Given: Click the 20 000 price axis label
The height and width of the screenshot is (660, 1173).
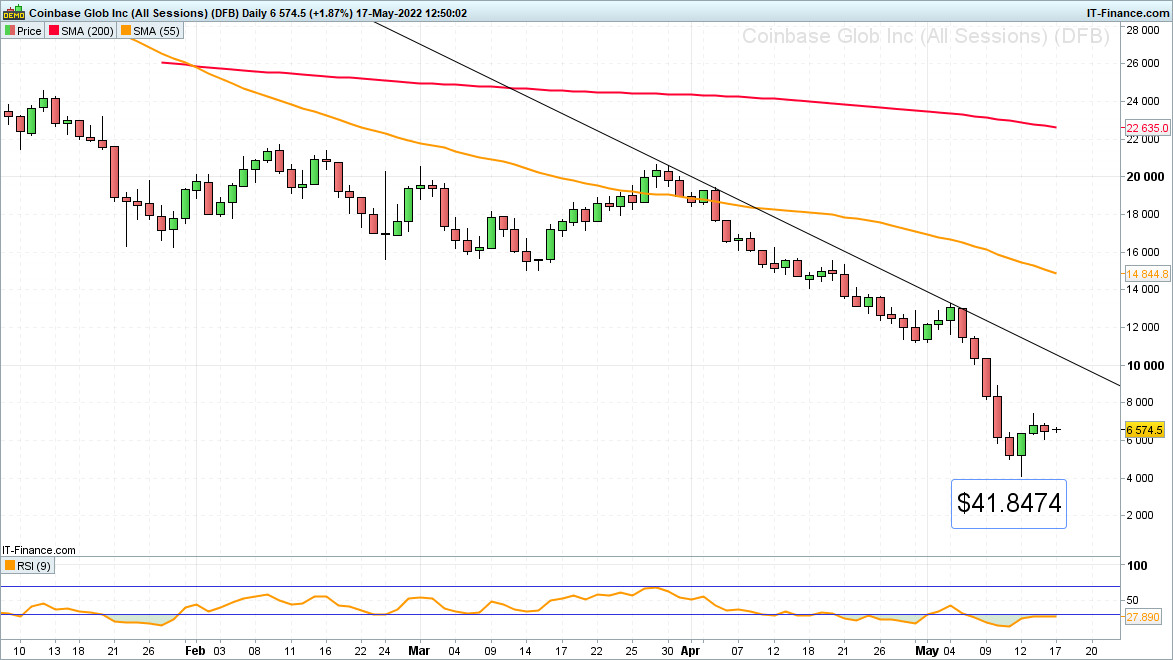Looking at the screenshot, I should pyautogui.click(x=1146, y=177).
